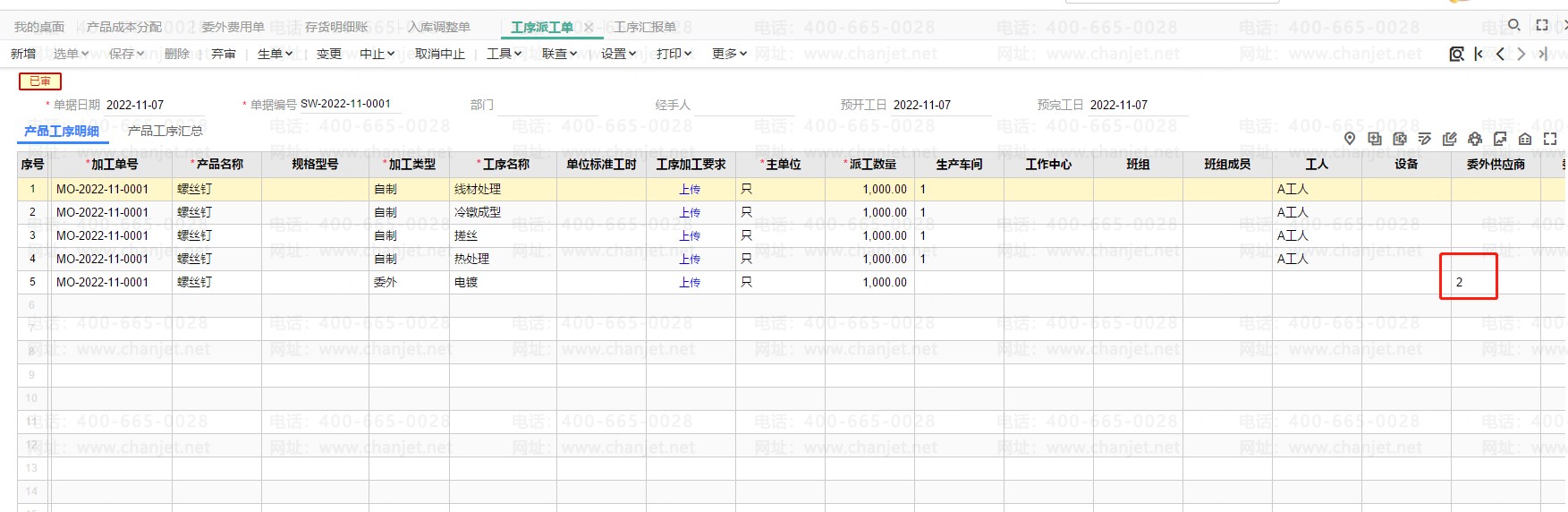Open the 中止 dropdown menu

[377, 54]
